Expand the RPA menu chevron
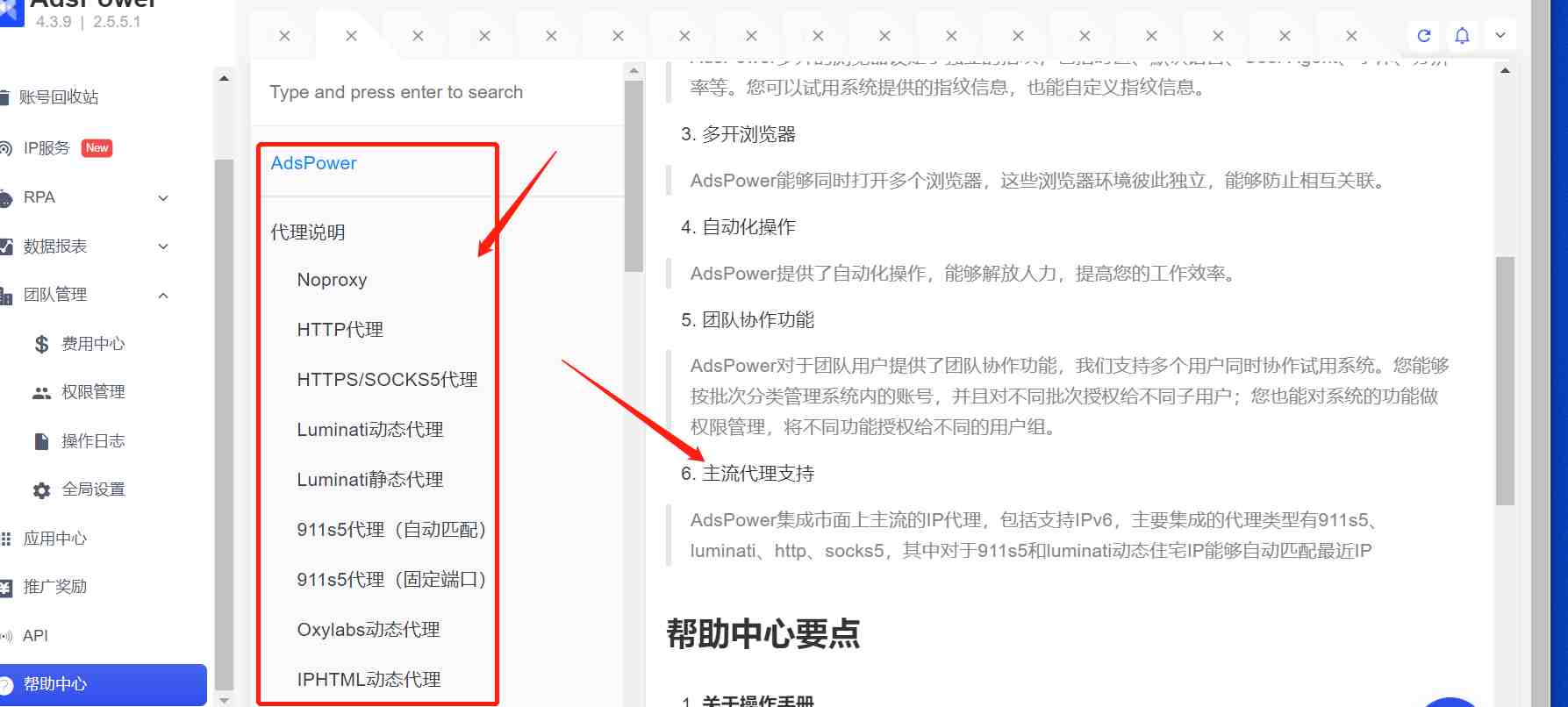 click(163, 198)
